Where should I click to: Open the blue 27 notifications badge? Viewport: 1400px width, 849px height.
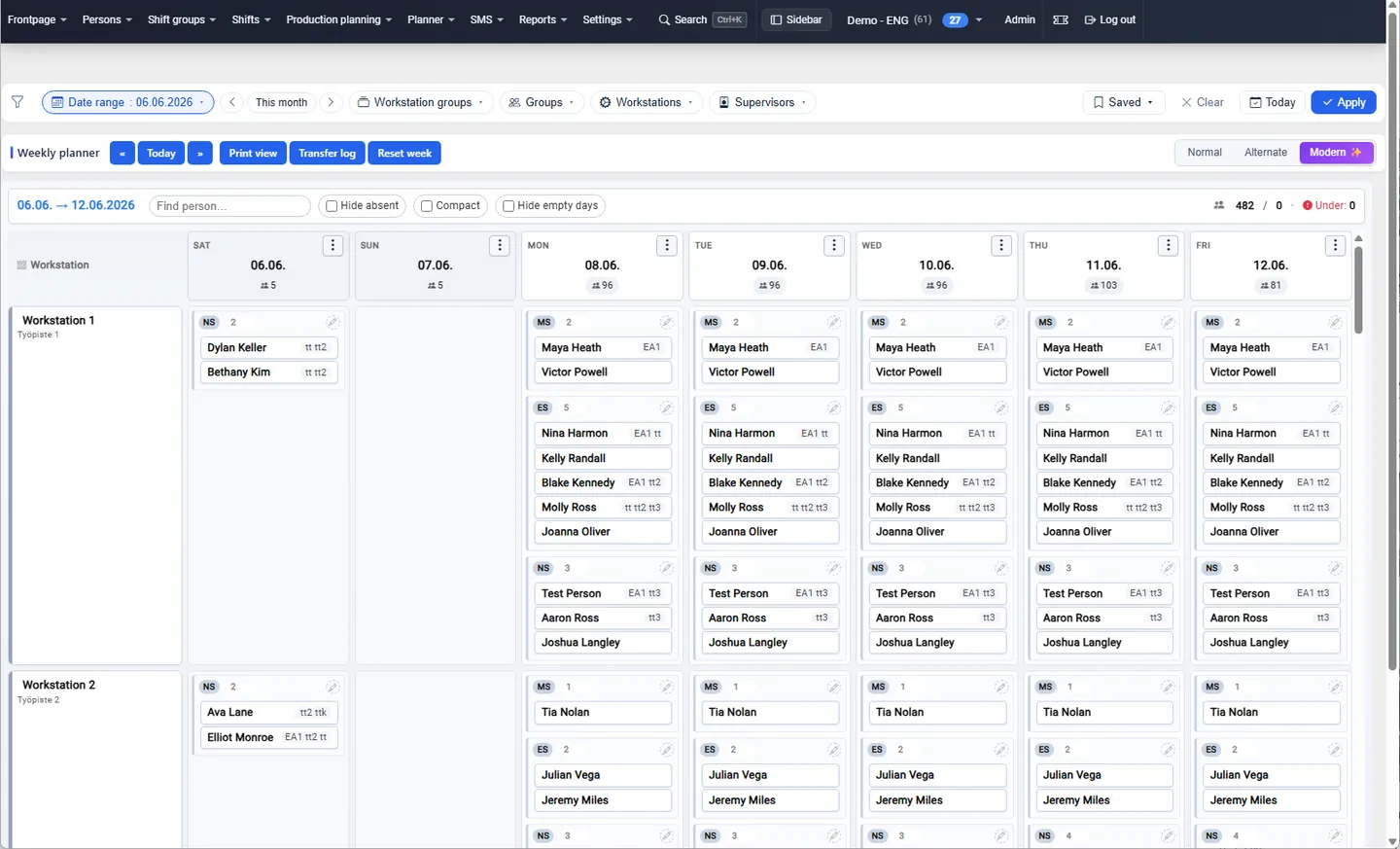pyautogui.click(x=955, y=19)
